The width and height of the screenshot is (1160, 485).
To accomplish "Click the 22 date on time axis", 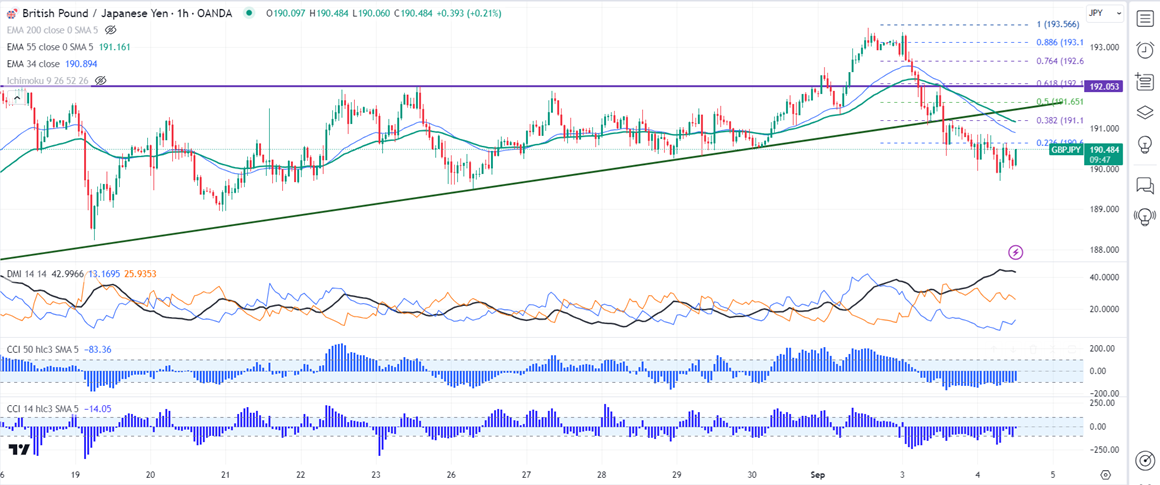I will (301, 475).
